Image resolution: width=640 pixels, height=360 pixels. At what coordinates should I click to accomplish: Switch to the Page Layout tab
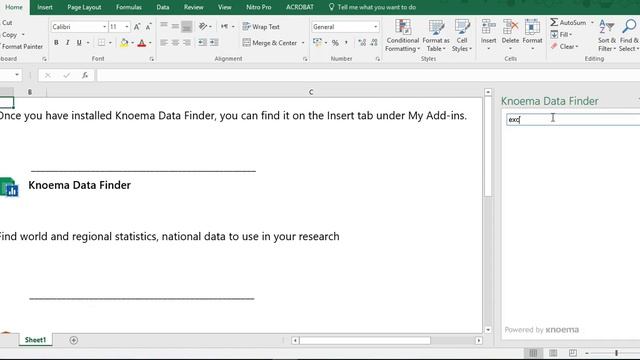tap(84, 7)
